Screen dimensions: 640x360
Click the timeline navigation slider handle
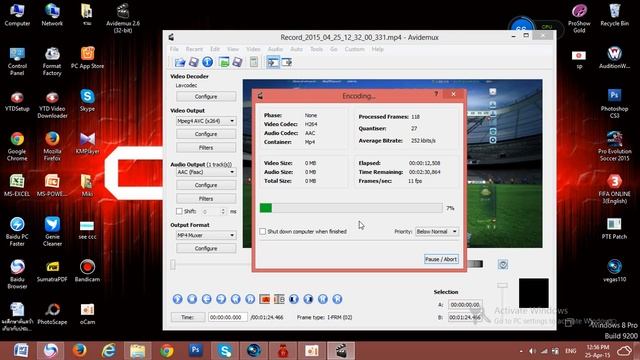click(x=173, y=264)
